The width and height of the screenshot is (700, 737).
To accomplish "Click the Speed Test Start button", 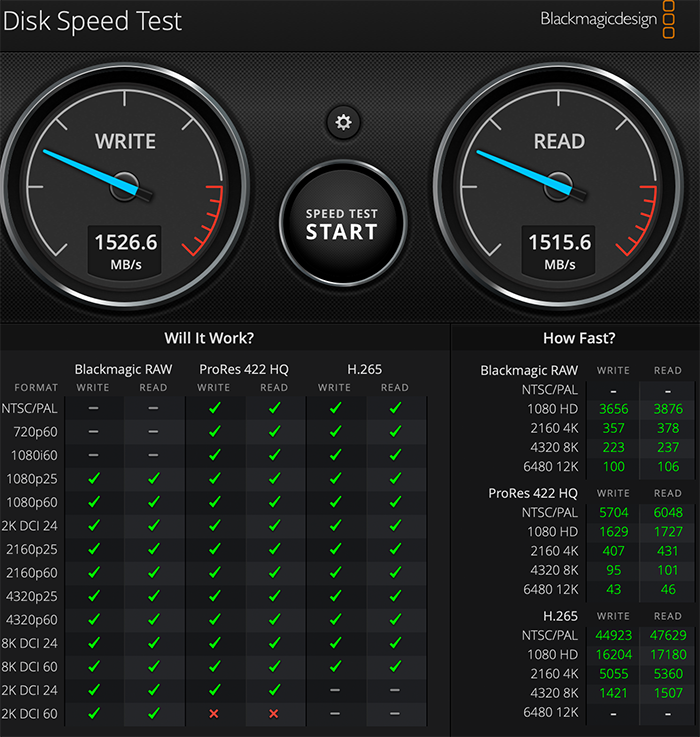I will pyautogui.click(x=342, y=224).
